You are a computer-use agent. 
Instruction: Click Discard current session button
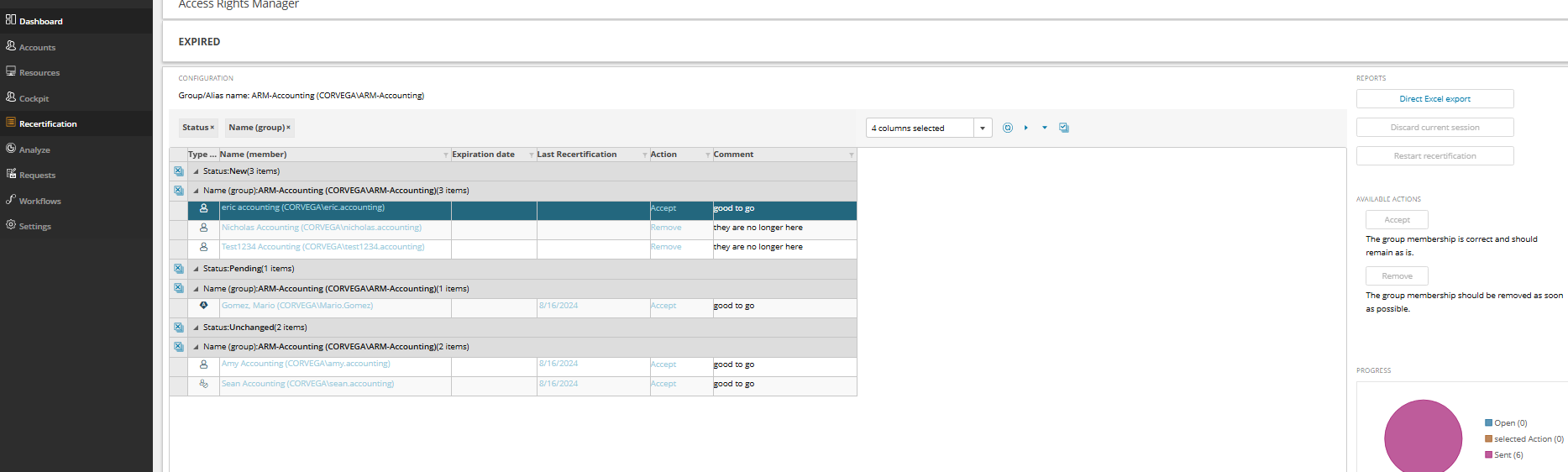click(x=1434, y=128)
